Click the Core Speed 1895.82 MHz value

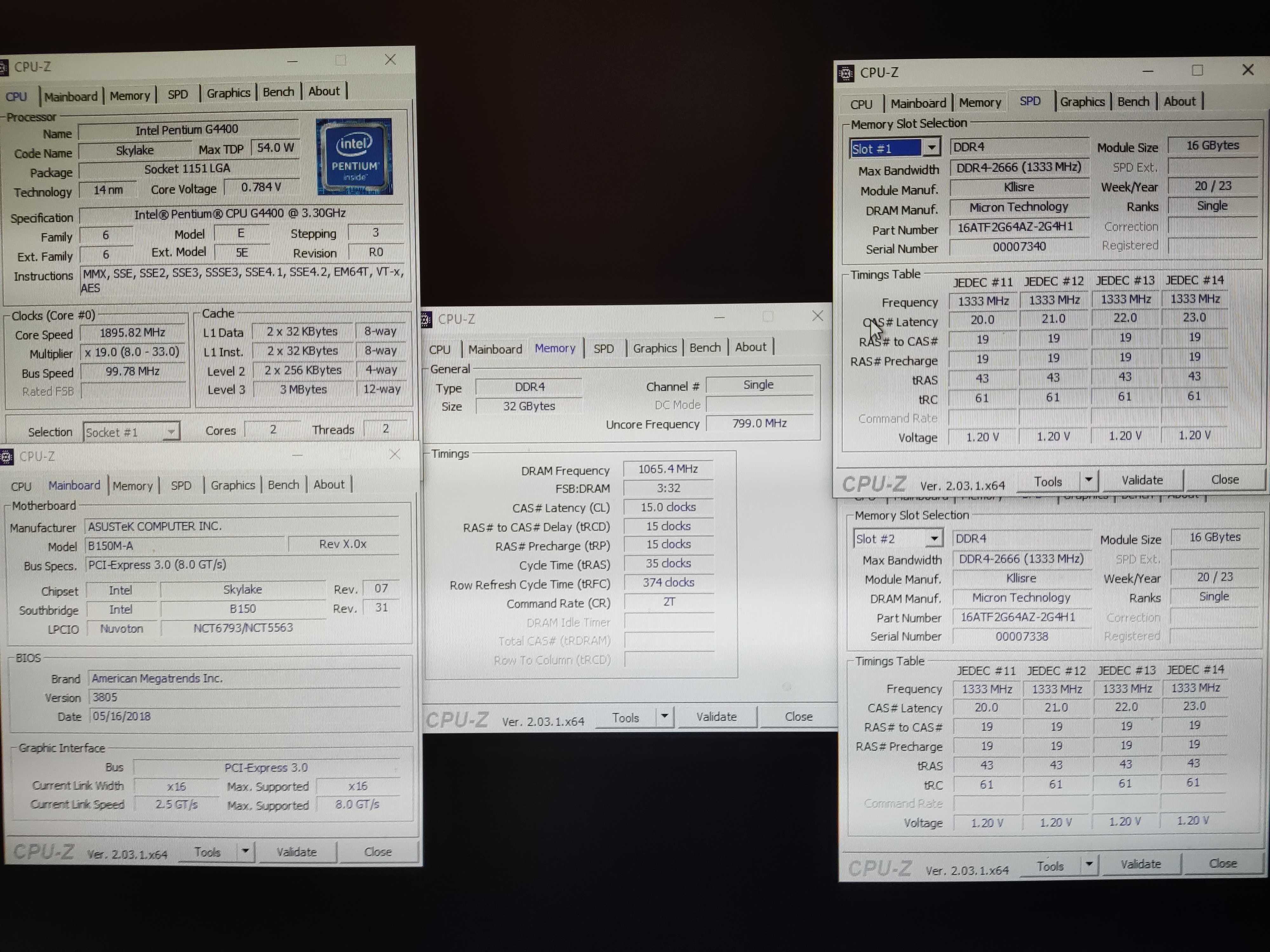[133, 333]
